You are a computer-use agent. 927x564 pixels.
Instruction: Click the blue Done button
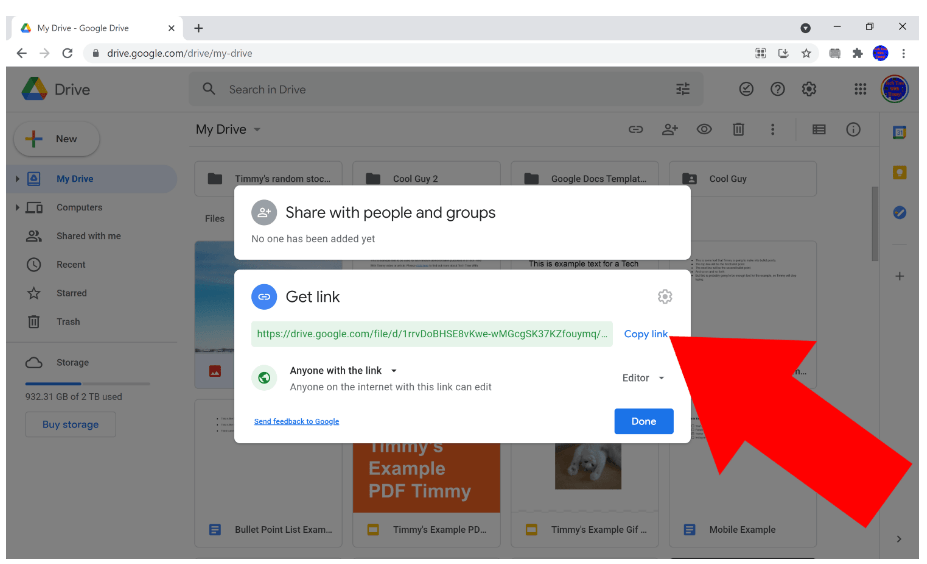pos(644,422)
